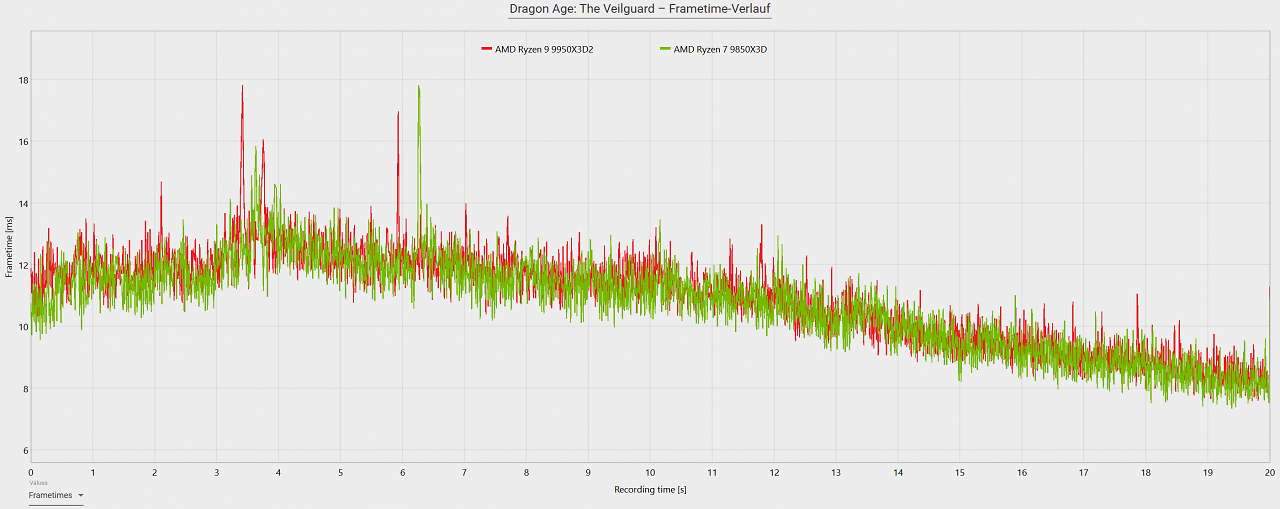The height and width of the screenshot is (509, 1280).
Task: Click the y-axis tick label 12
Action: click(x=22, y=265)
